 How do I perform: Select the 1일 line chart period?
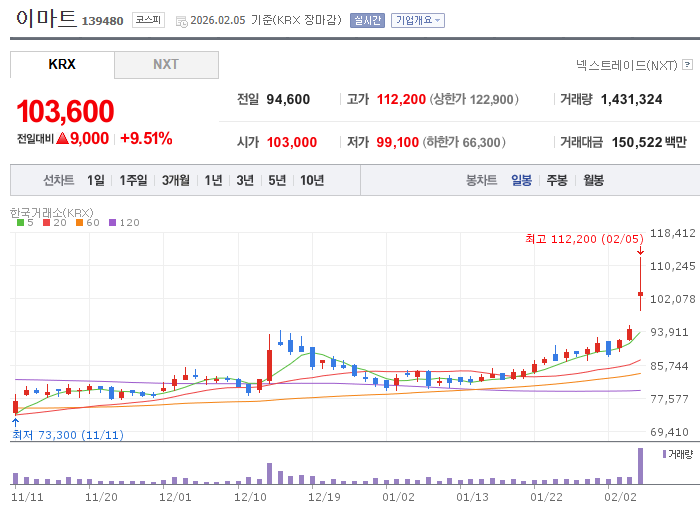[x=96, y=180]
